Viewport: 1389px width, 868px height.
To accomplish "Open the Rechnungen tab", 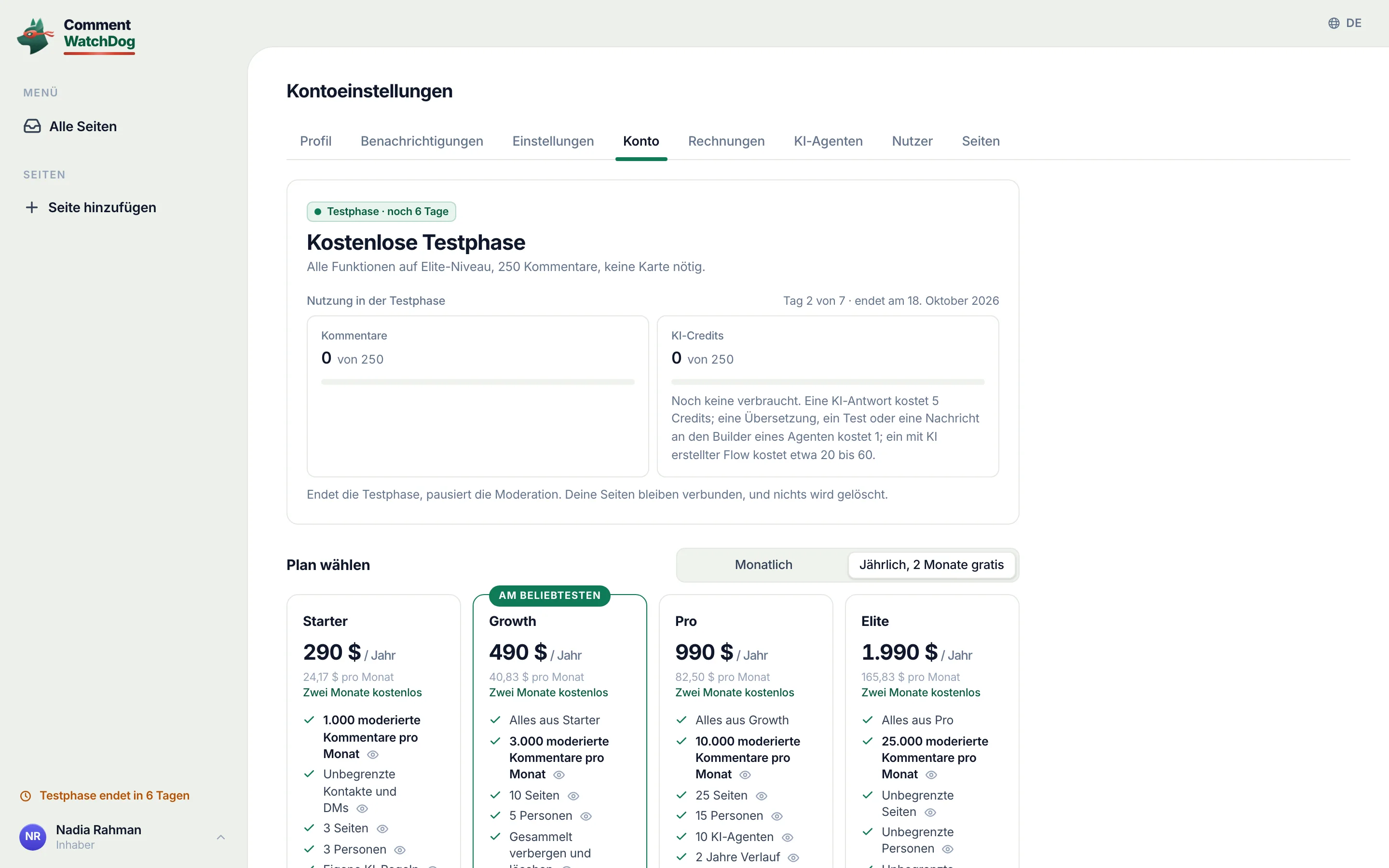I will click(726, 141).
